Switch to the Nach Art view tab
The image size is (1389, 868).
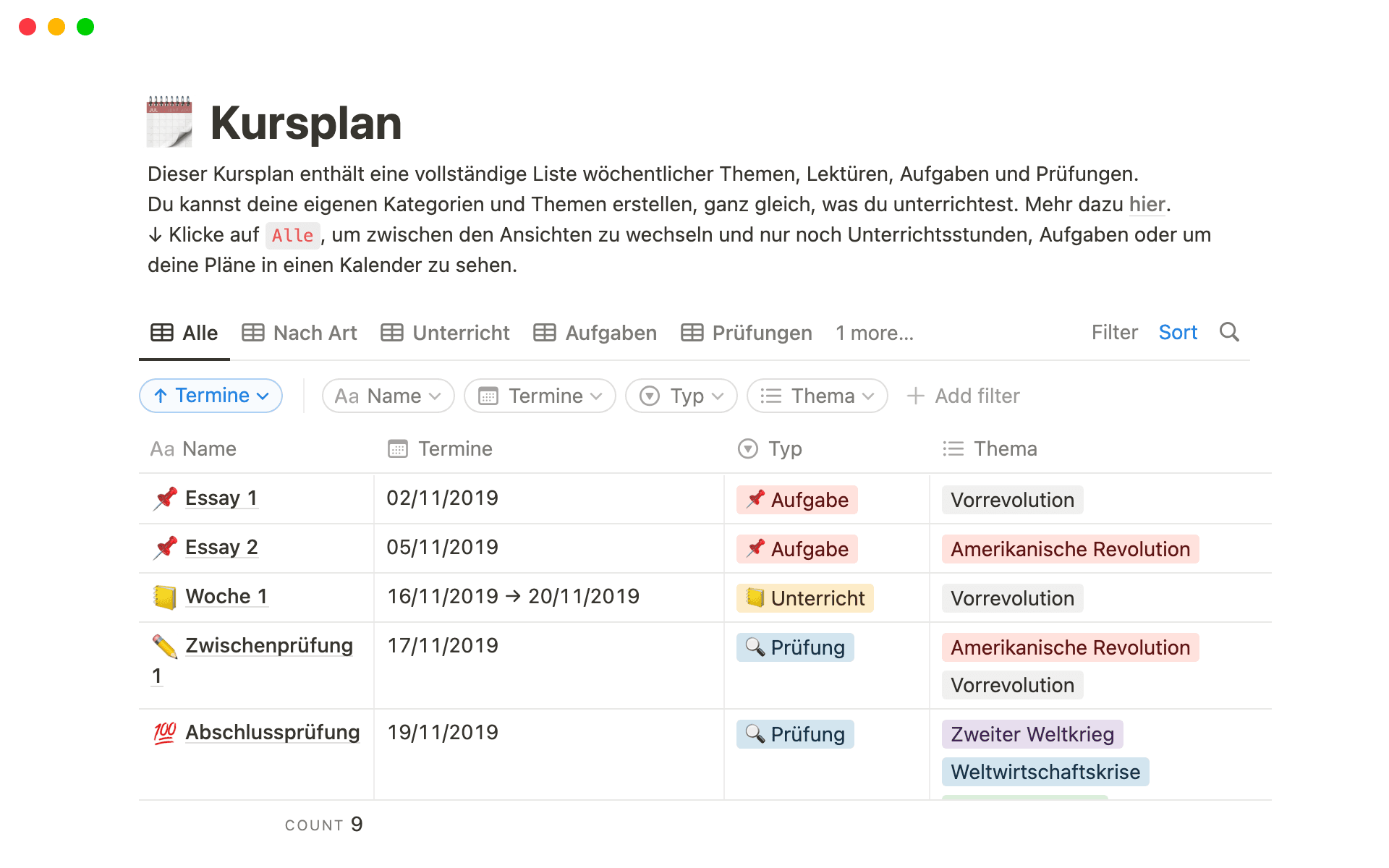pyautogui.click(x=300, y=333)
